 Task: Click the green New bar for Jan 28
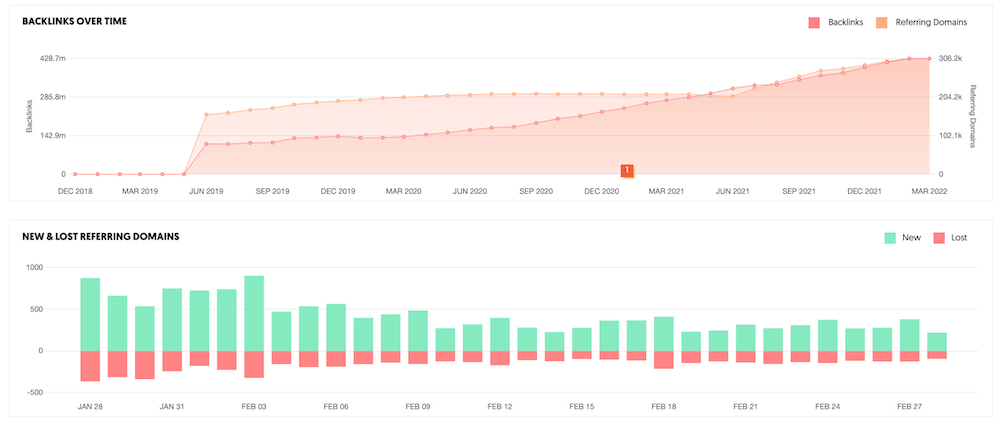90,314
